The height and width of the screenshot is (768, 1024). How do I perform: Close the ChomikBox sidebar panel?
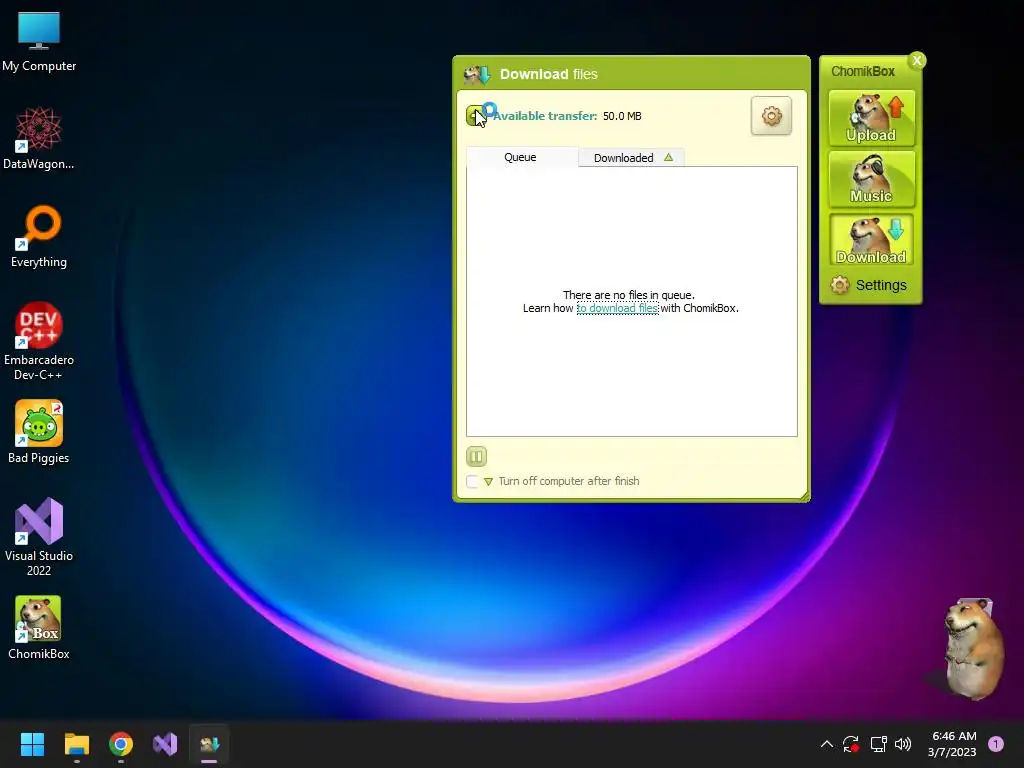pyautogui.click(x=917, y=61)
